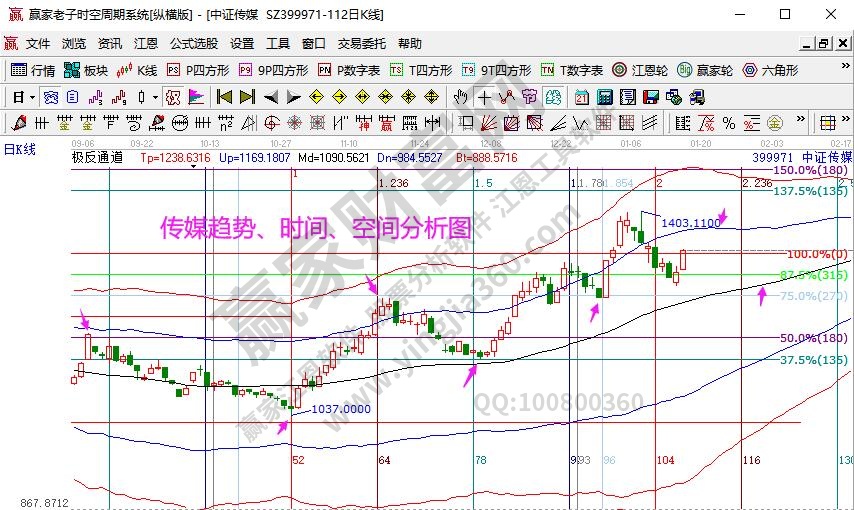Open the 交易委托 menu
This screenshot has width=854, height=510.
[361, 44]
